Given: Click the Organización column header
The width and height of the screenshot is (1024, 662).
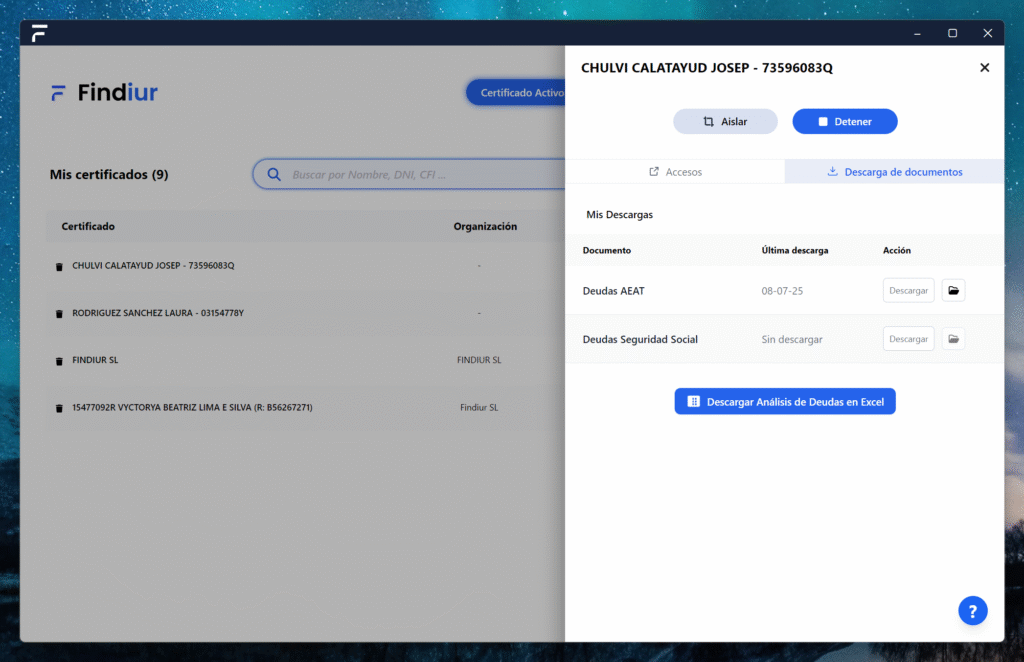Looking at the screenshot, I should [x=485, y=227].
